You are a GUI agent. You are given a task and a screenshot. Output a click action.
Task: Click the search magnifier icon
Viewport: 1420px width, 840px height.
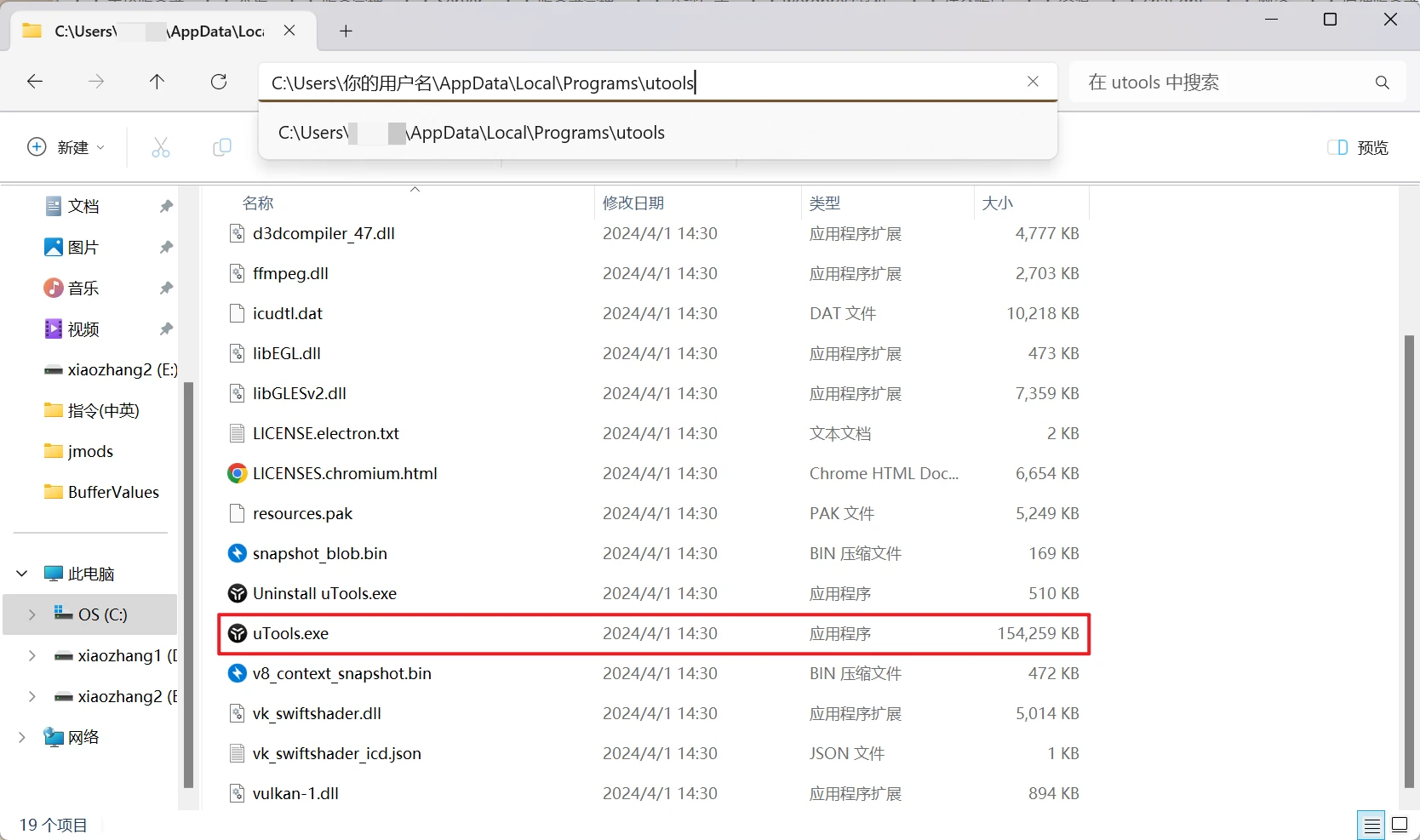tap(1382, 83)
